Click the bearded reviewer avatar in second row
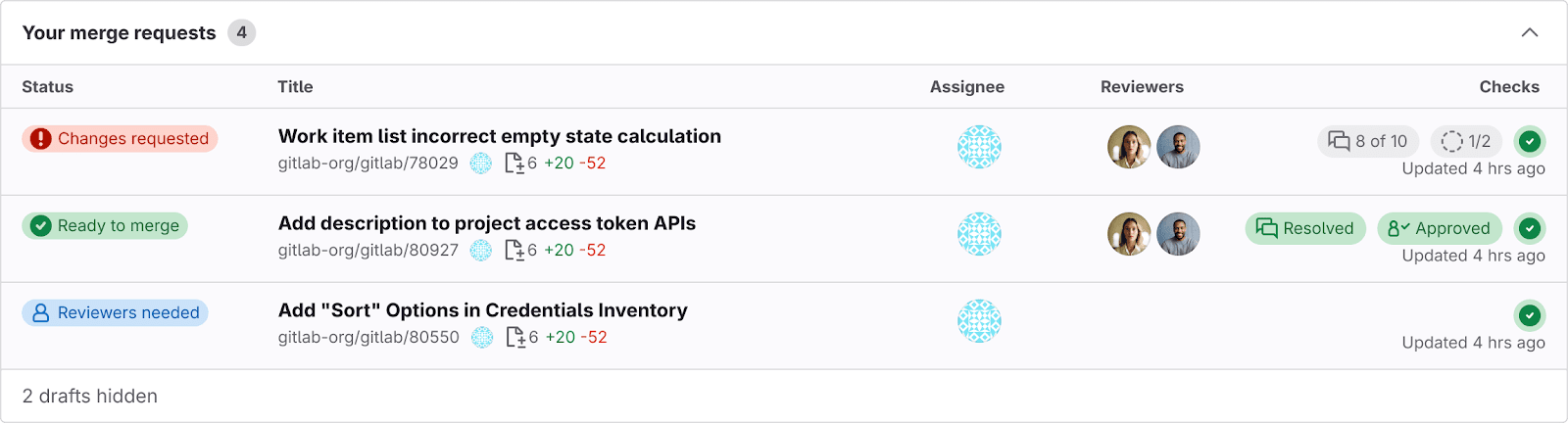The height and width of the screenshot is (423, 1568). click(1178, 234)
